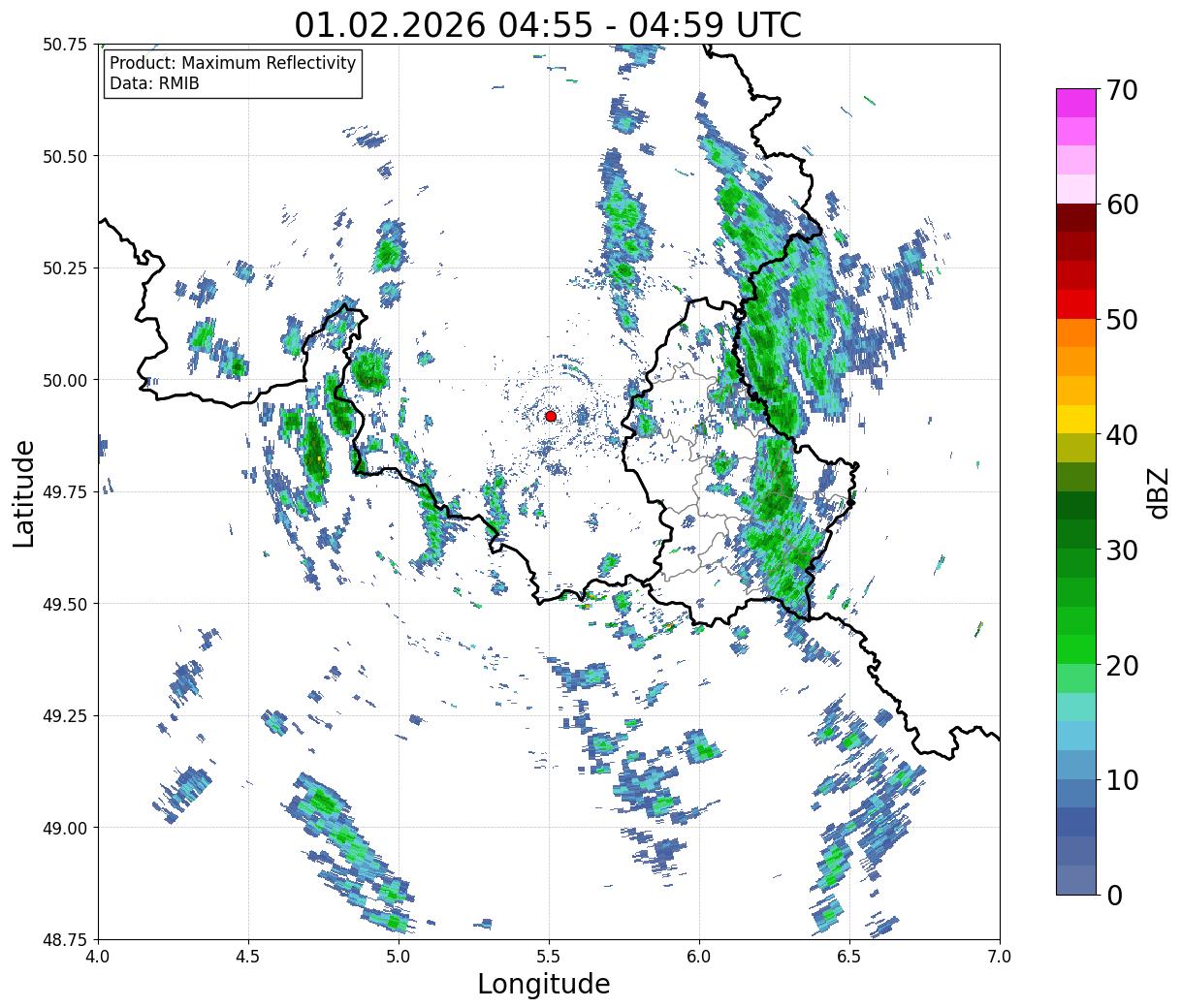The image size is (1182, 1008).
Task: Select the 'Data: RMIB' label
Action: point(154,83)
